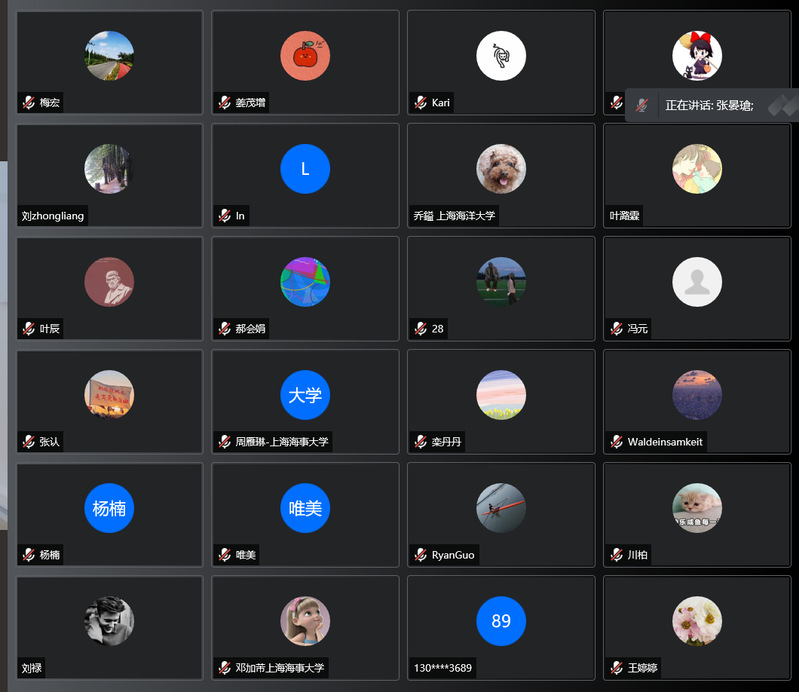The image size is (799, 692).
Task: Click muted mic icon beside 冯元
Action: 617,329
